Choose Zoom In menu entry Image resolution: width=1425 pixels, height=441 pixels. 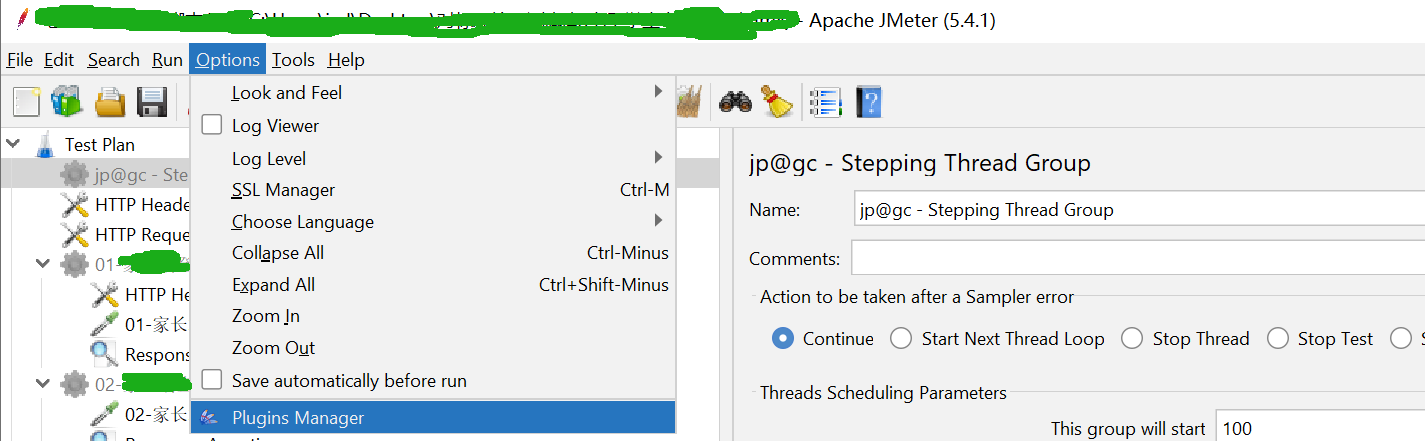[x=433, y=316]
